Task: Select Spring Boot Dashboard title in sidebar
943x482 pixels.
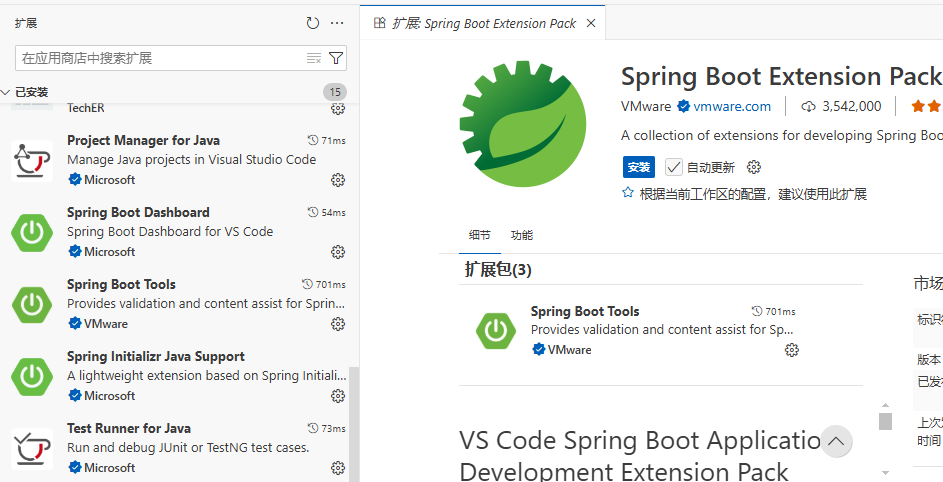Action: click(138, 212)
